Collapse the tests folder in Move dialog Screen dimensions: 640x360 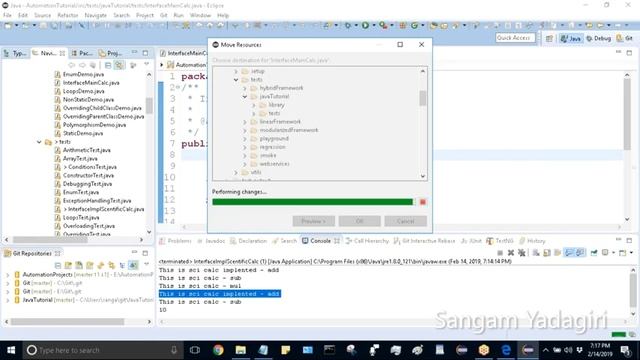[x=236, y=80]
